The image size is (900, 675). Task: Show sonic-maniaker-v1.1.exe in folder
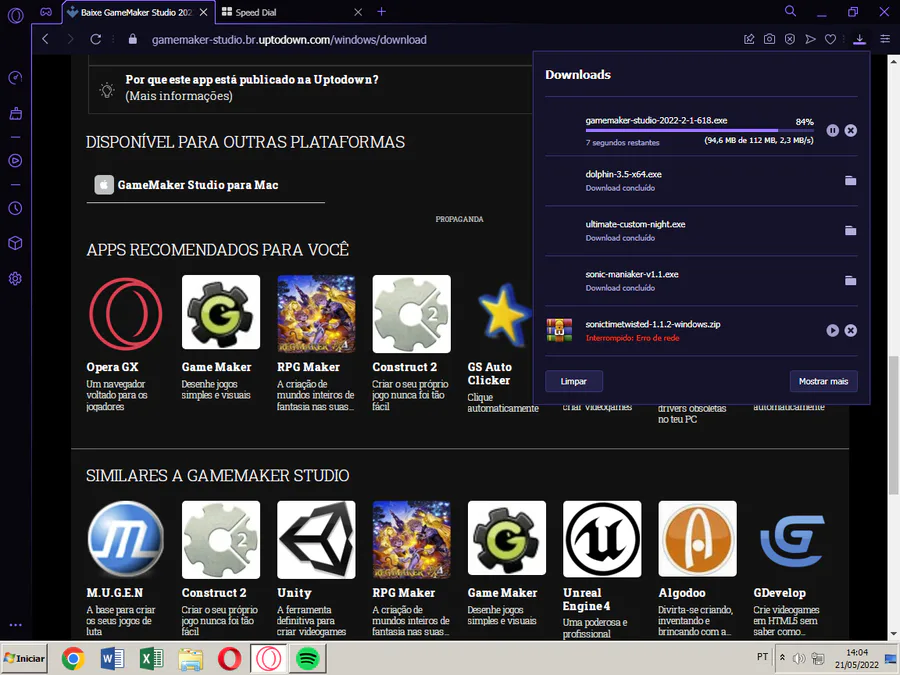[851, 280]
